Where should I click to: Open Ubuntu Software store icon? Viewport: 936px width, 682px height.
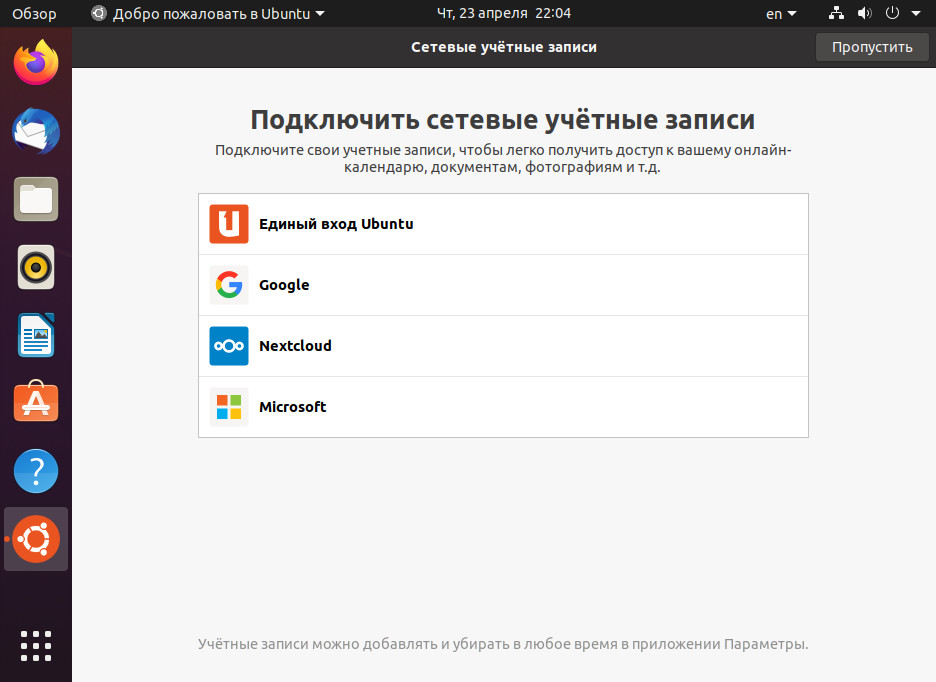click(x=36, y=401)
